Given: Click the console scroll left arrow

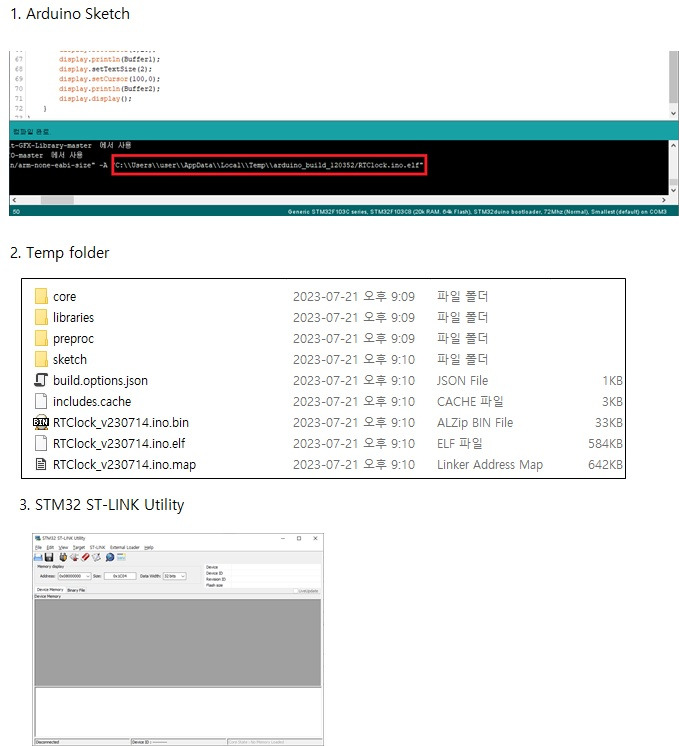Looking at the screenshot, I should (x=14, y=200).
